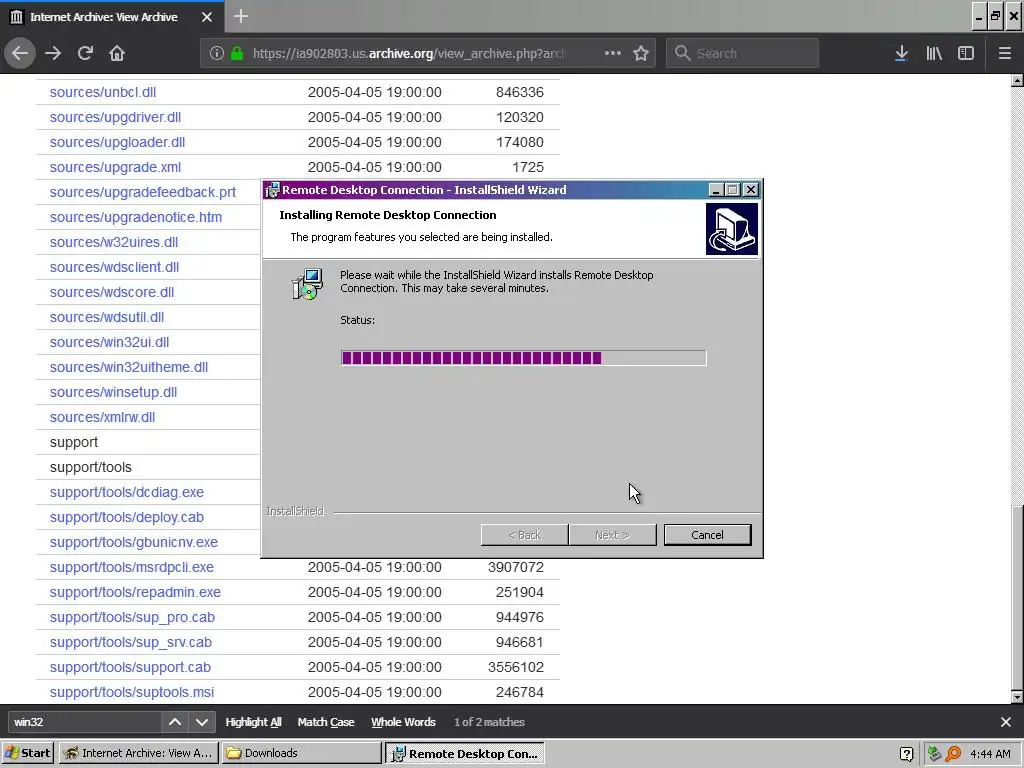This screenshot has width=1024, height=768.
Task: Open a new tab with the plus
Action: (240, 16)
